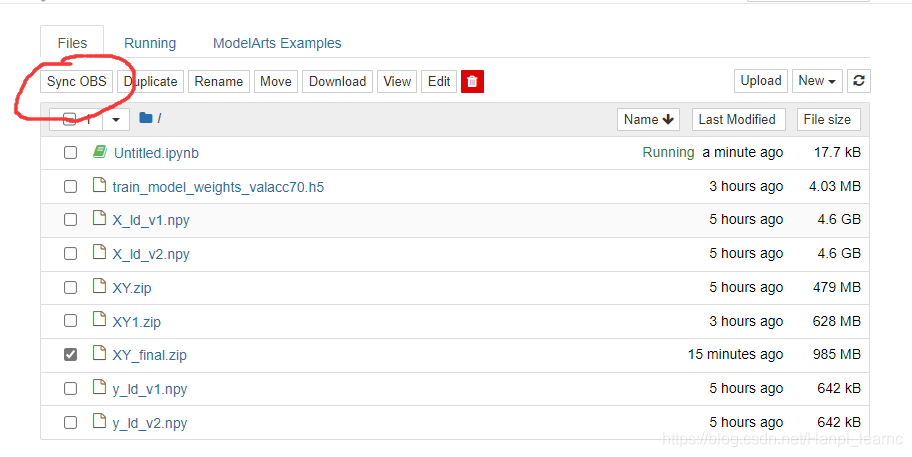Screen dimensions: 912x457
Task: Open the New dropdown menu
Action: [x=817, y=81]
